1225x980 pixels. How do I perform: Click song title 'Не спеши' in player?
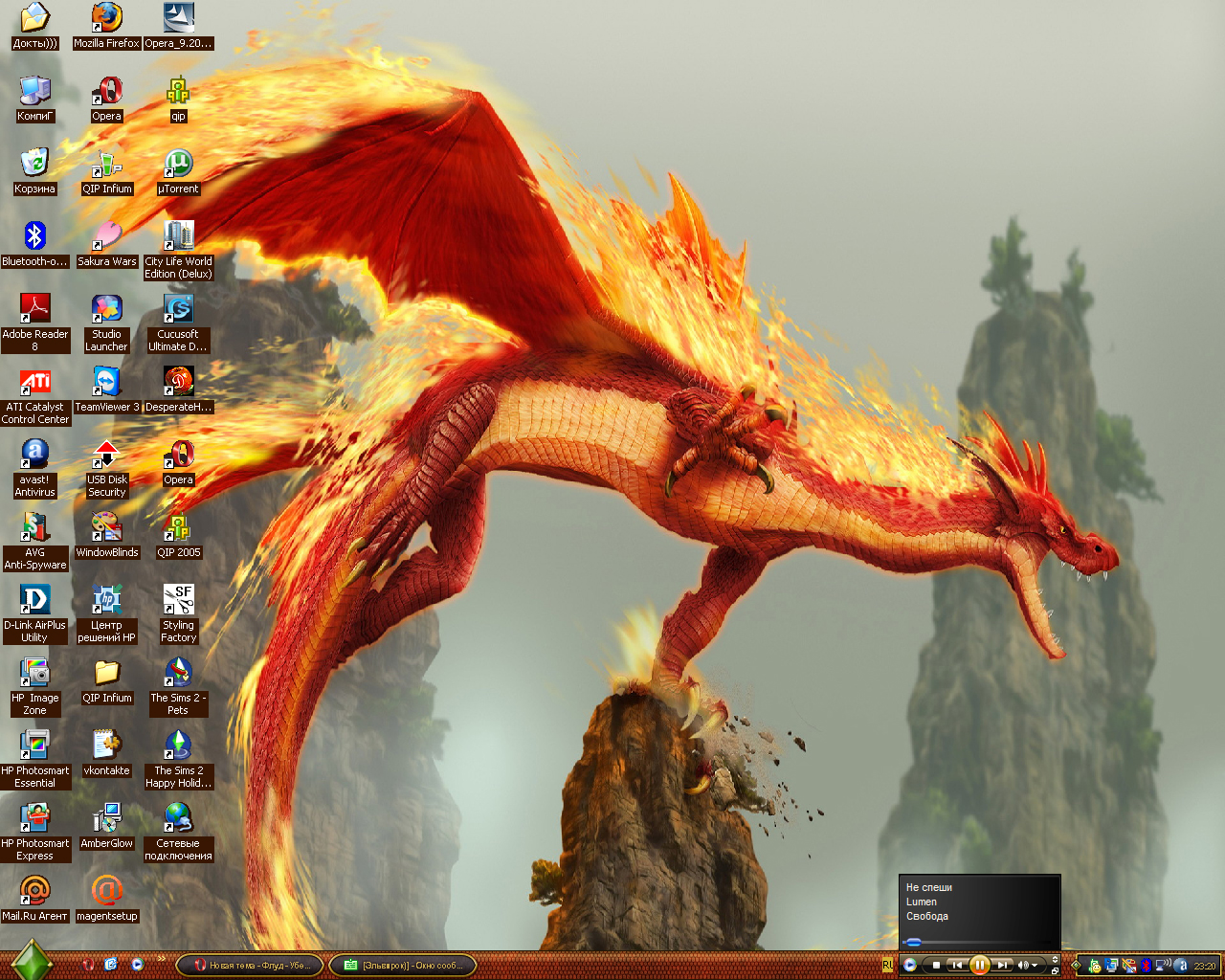929,887
